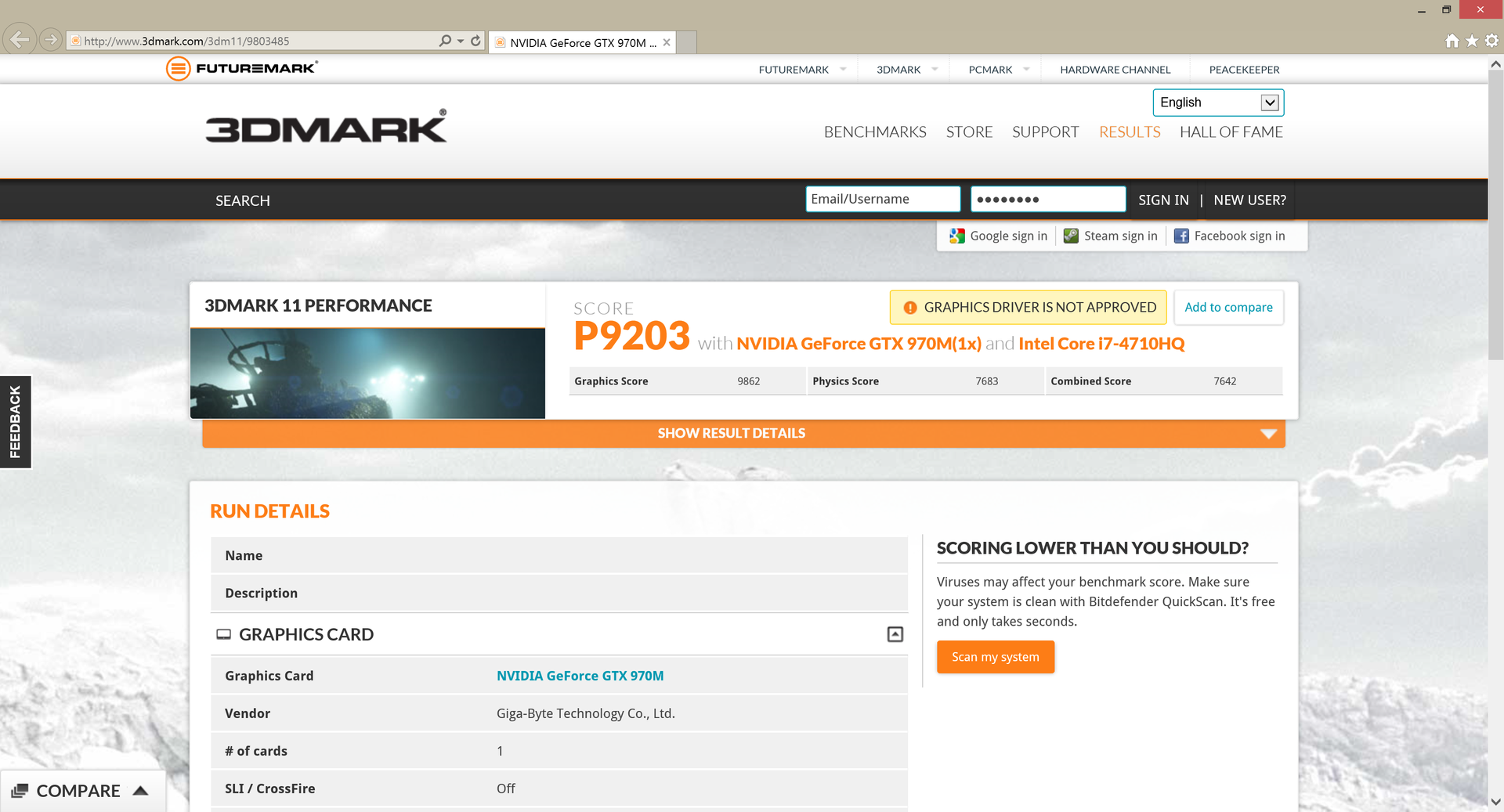Click the monitor icon beside Graphics Card heading

click(223, 634)
